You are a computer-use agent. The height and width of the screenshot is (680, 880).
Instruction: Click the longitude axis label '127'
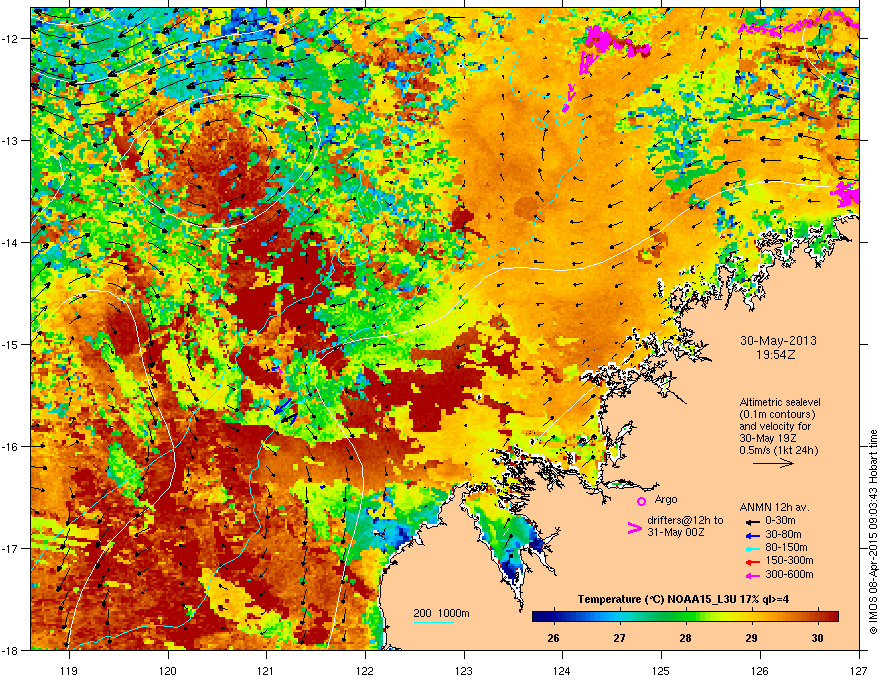859,670
